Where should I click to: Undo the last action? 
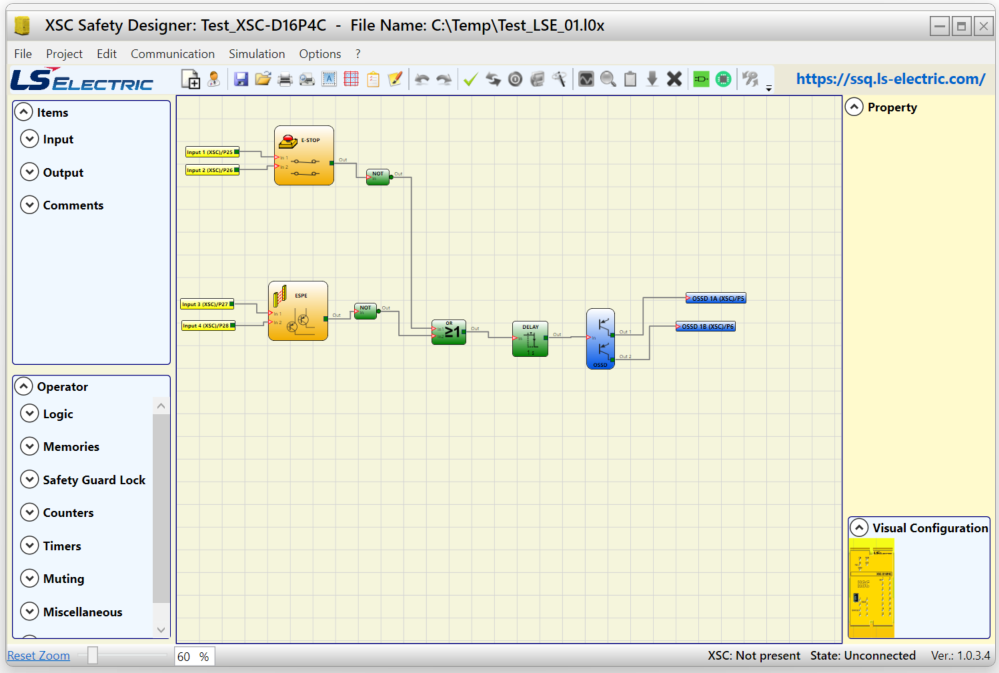[422, 80]
